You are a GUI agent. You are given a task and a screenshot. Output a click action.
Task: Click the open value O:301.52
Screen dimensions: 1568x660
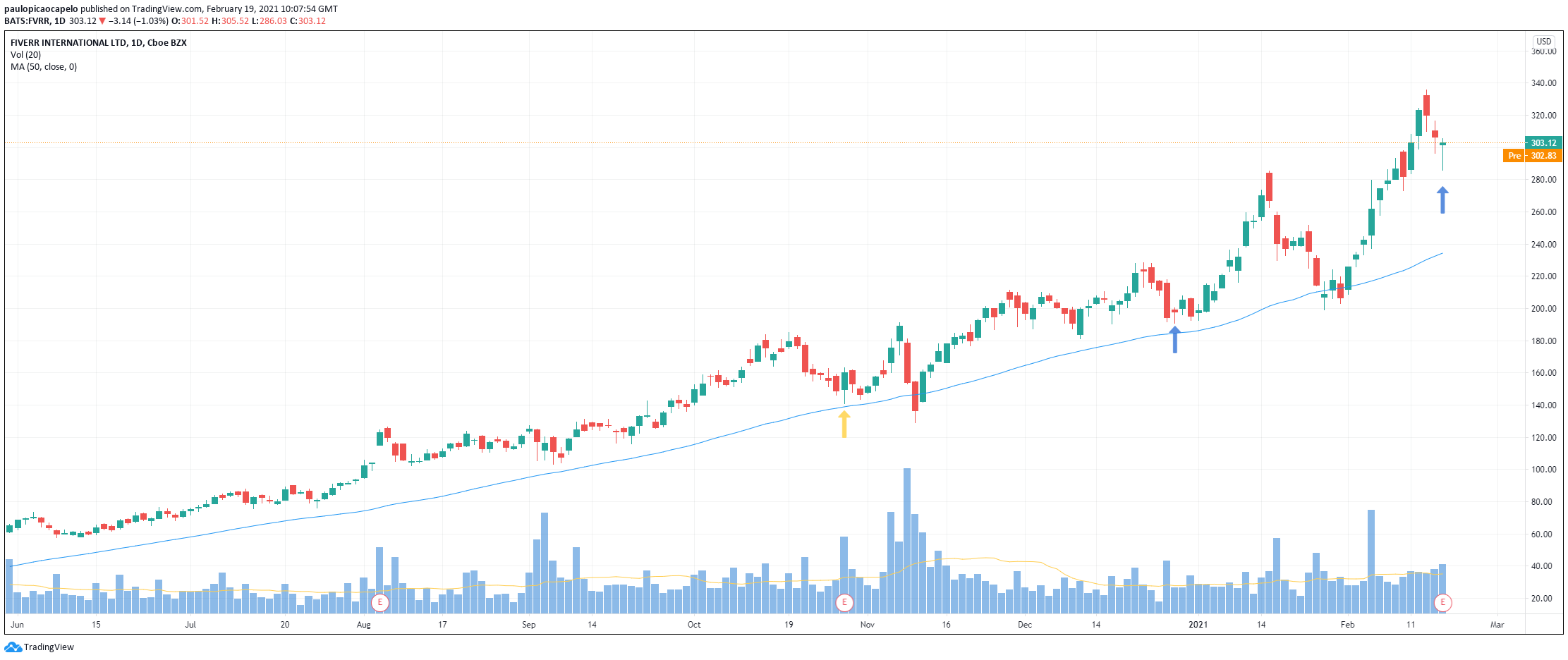click(190, 20)
